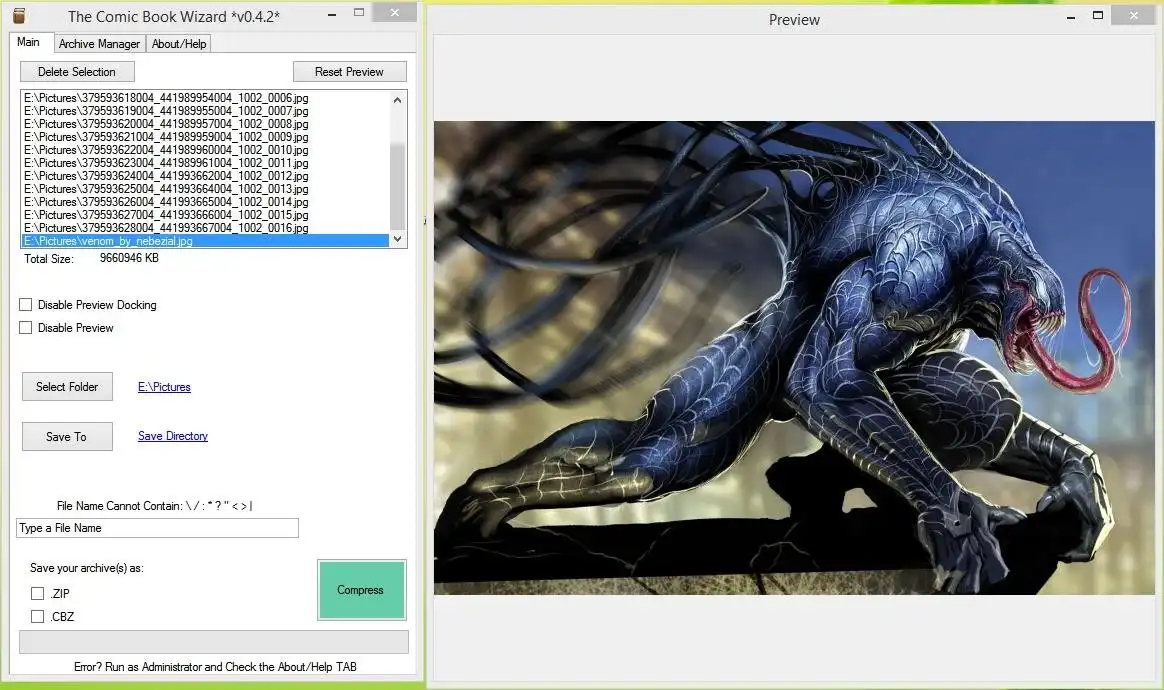This screenshot has height=690, width=1164.
Task: Check the .ZIP archive option
Action: [37, 593]
